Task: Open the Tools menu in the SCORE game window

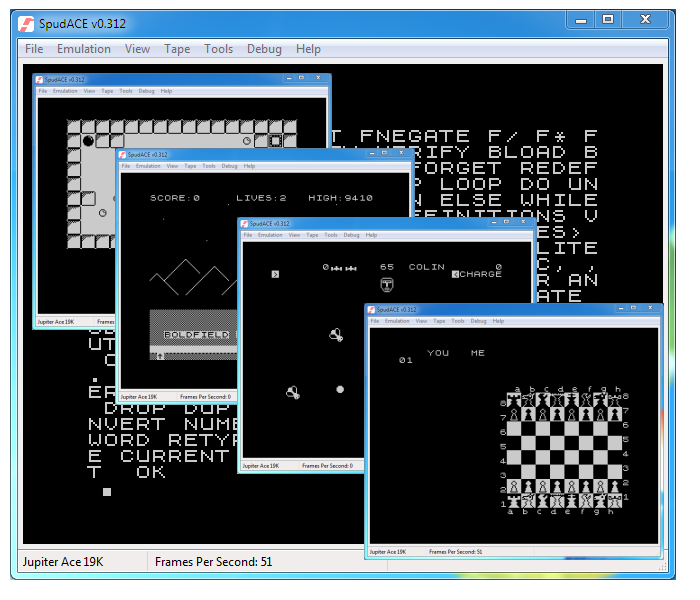Action: click(209, 166)
